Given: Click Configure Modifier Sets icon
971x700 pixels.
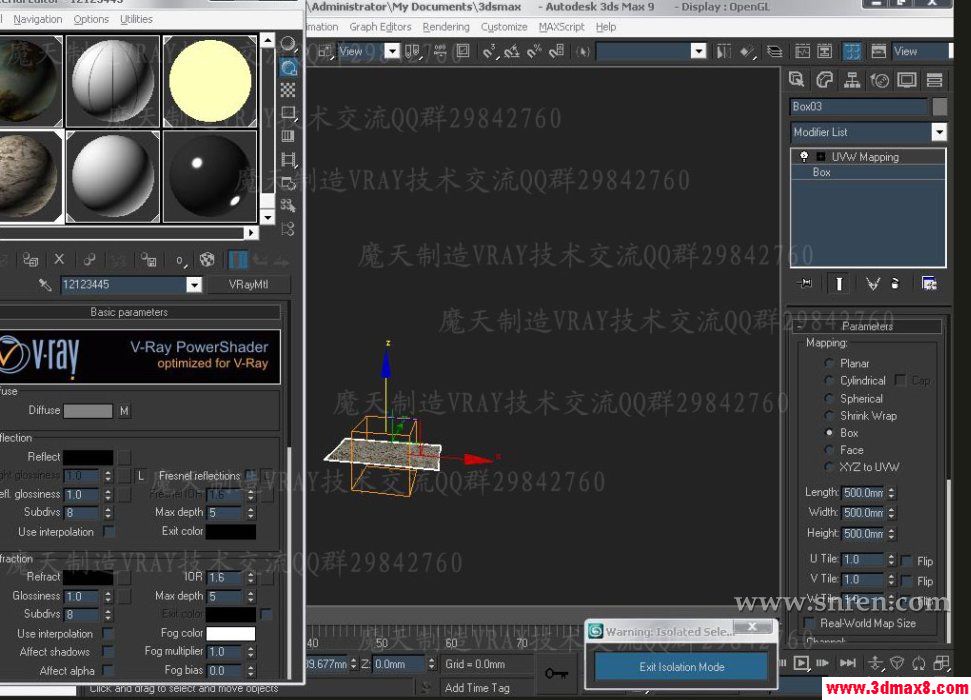Looking at the screenshot, I should coord(929,283).
